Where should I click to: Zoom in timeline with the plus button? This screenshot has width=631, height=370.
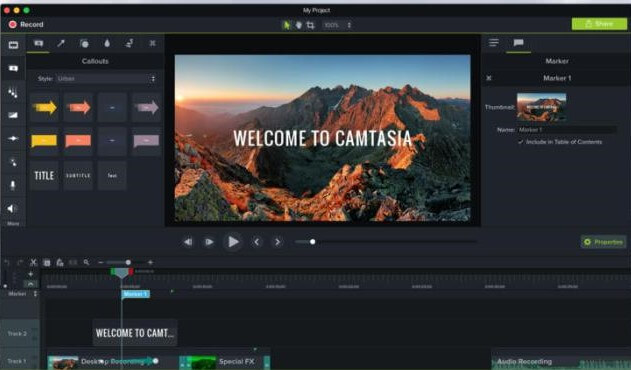tap(150, 263)
